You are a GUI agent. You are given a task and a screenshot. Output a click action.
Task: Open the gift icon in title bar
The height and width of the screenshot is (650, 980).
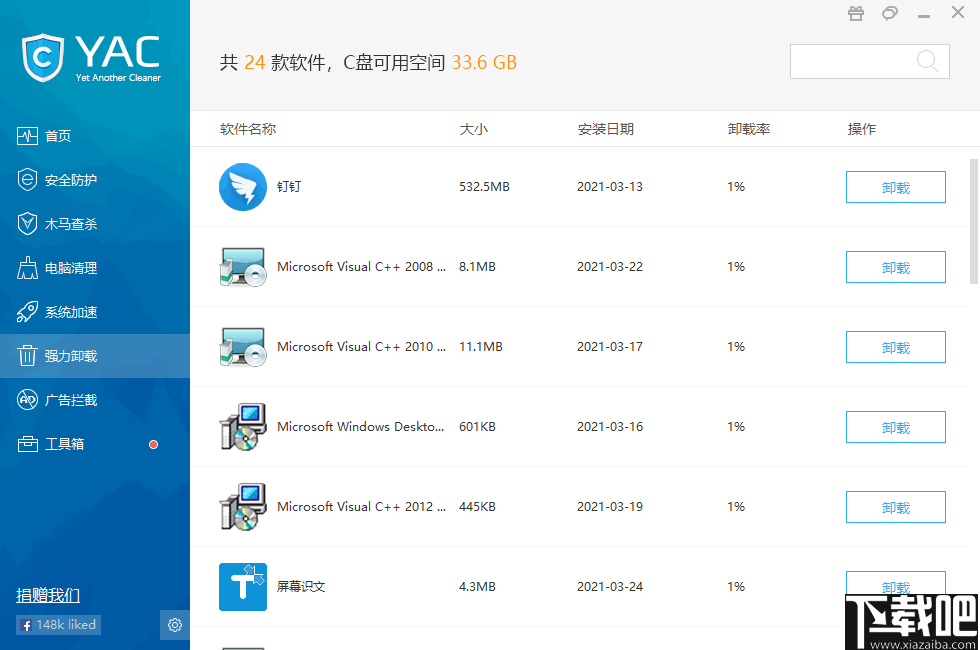pyautogui.click(x=856, y=13)
